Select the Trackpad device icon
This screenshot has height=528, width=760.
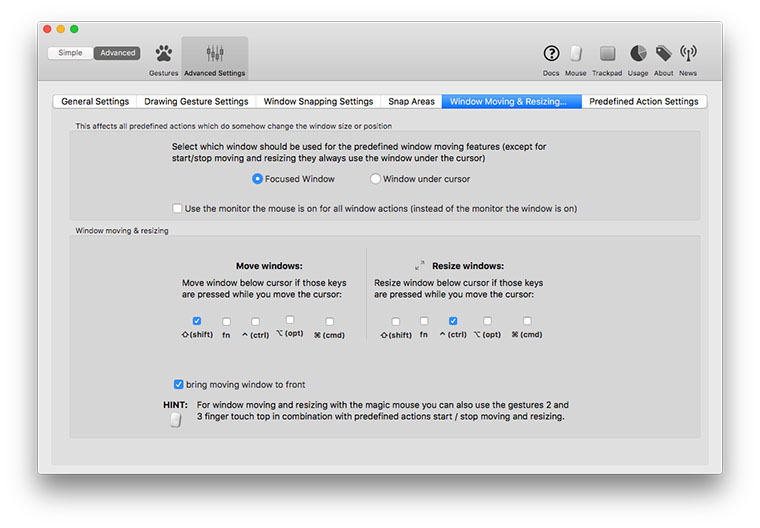tap(607, 54)
